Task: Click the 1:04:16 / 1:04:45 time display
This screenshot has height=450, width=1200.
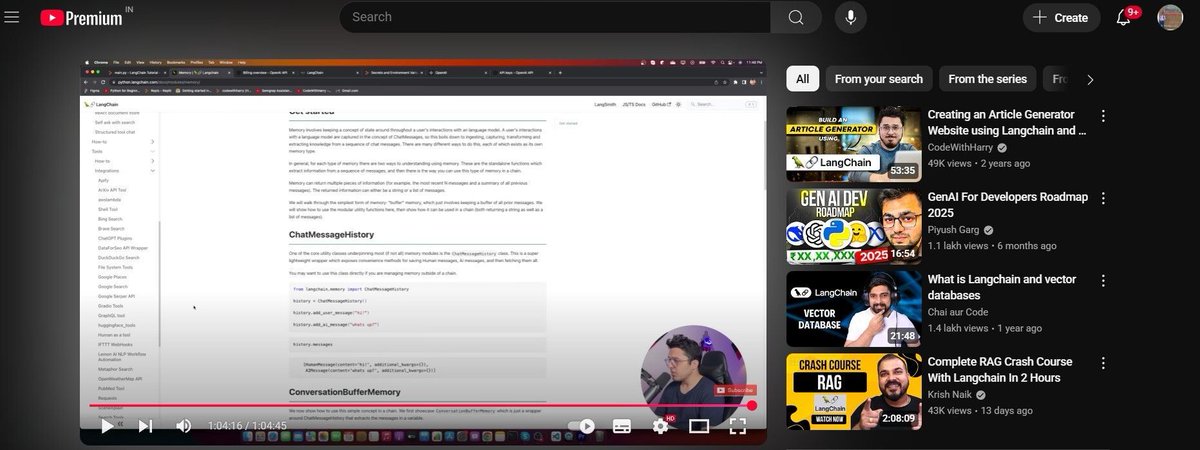Action: point(249,426)
